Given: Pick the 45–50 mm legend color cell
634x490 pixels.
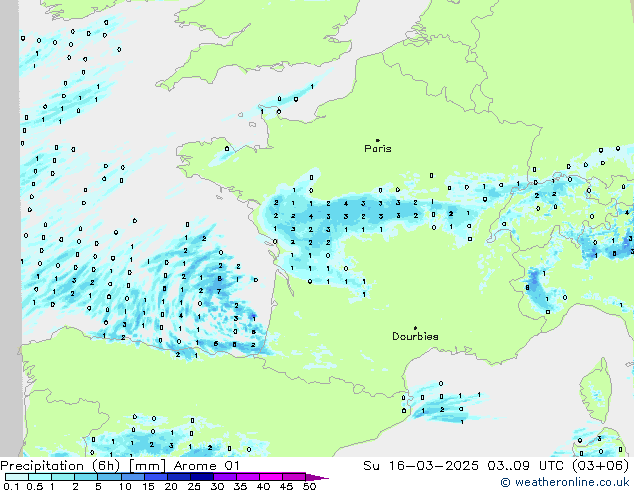Looking at the screenshot, I should tap(294, 477).
